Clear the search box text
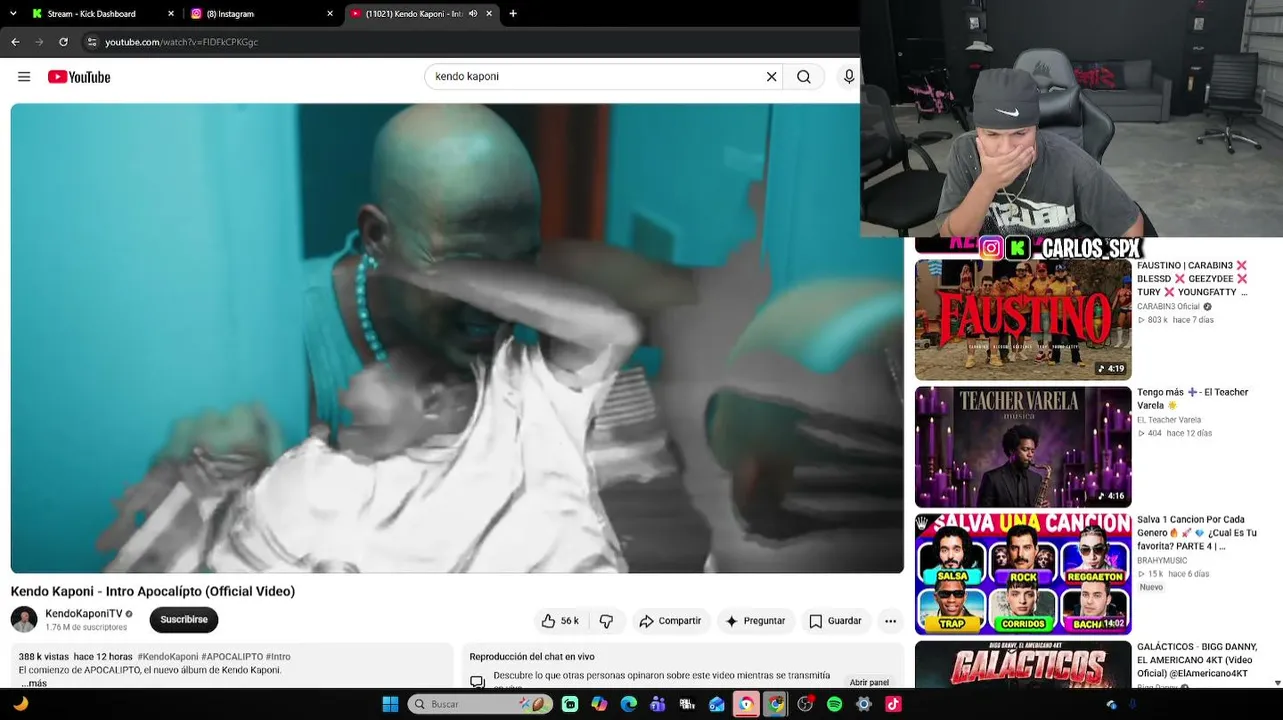Image resolution: width=1283 pixels, height=720 pixels. pyautogui.click(x=771, y=77)
